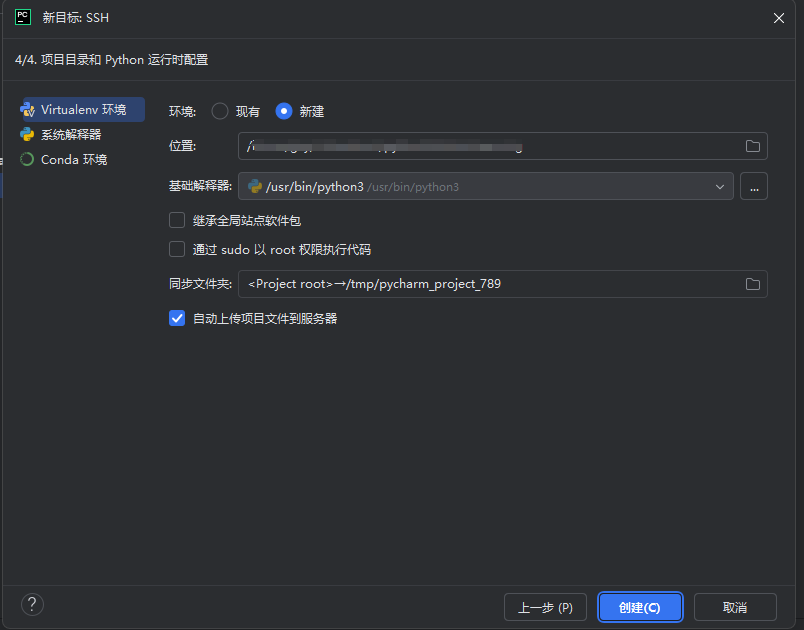Screen dimensions: 804x630
Task: Open folder browser for 同步文件夹
Action: click(x=752, y=284)
